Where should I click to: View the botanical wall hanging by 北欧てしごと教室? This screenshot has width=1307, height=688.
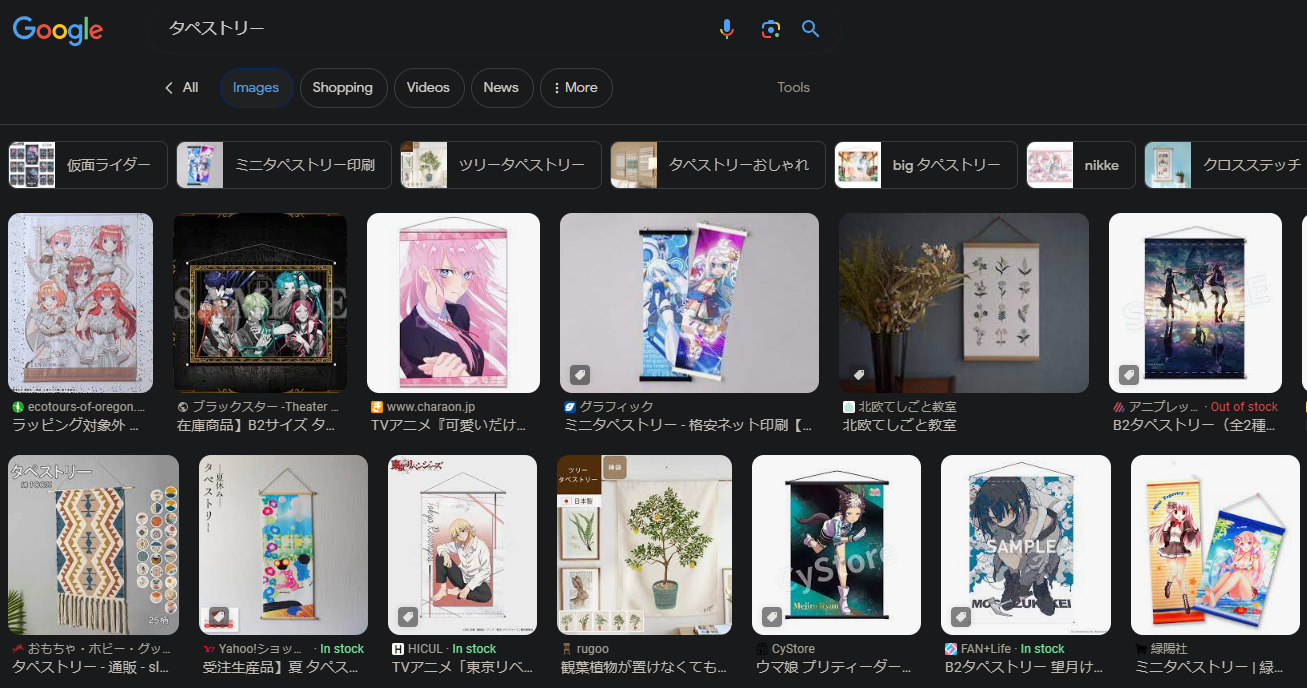coord(964,303)
